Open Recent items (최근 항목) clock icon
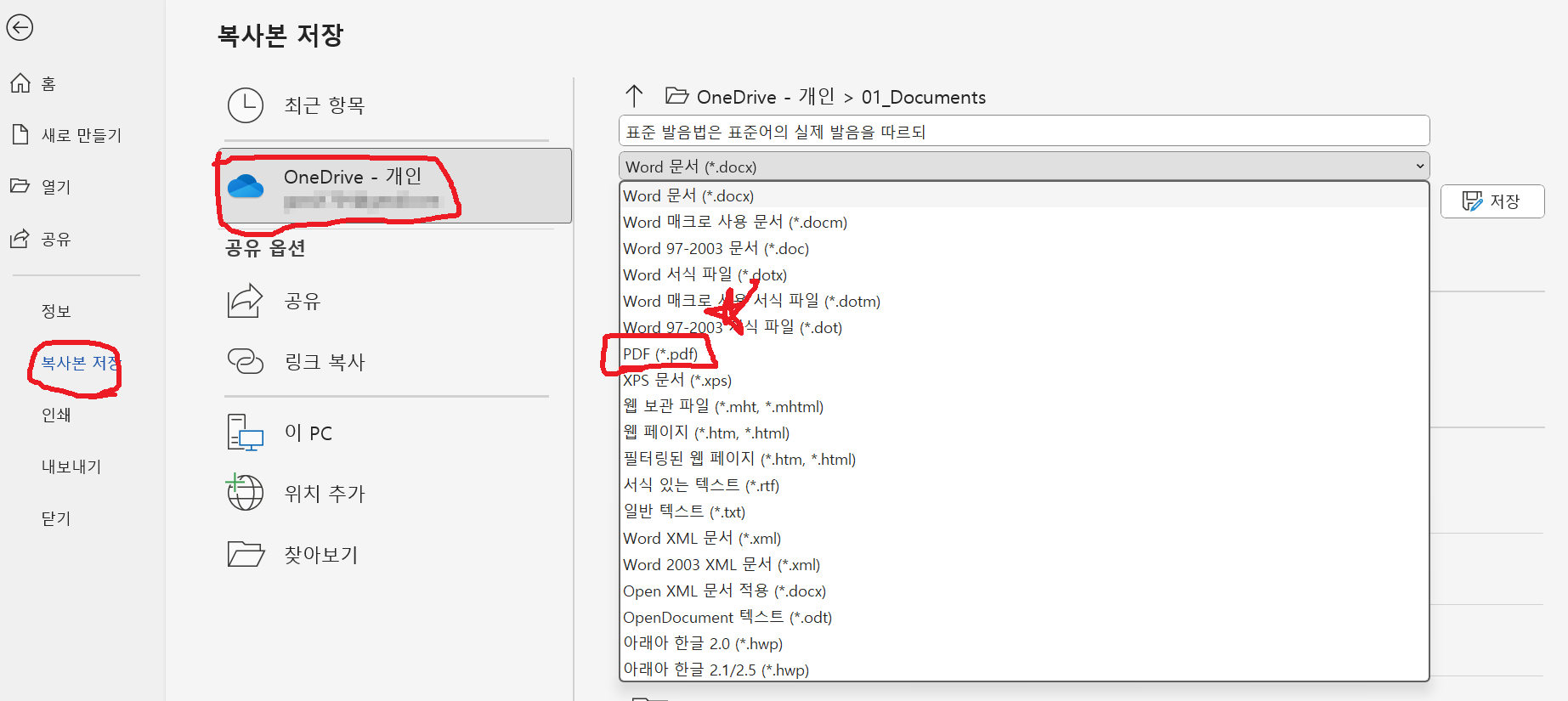The width and height of the screenshot is (1568, 701). 246,105
